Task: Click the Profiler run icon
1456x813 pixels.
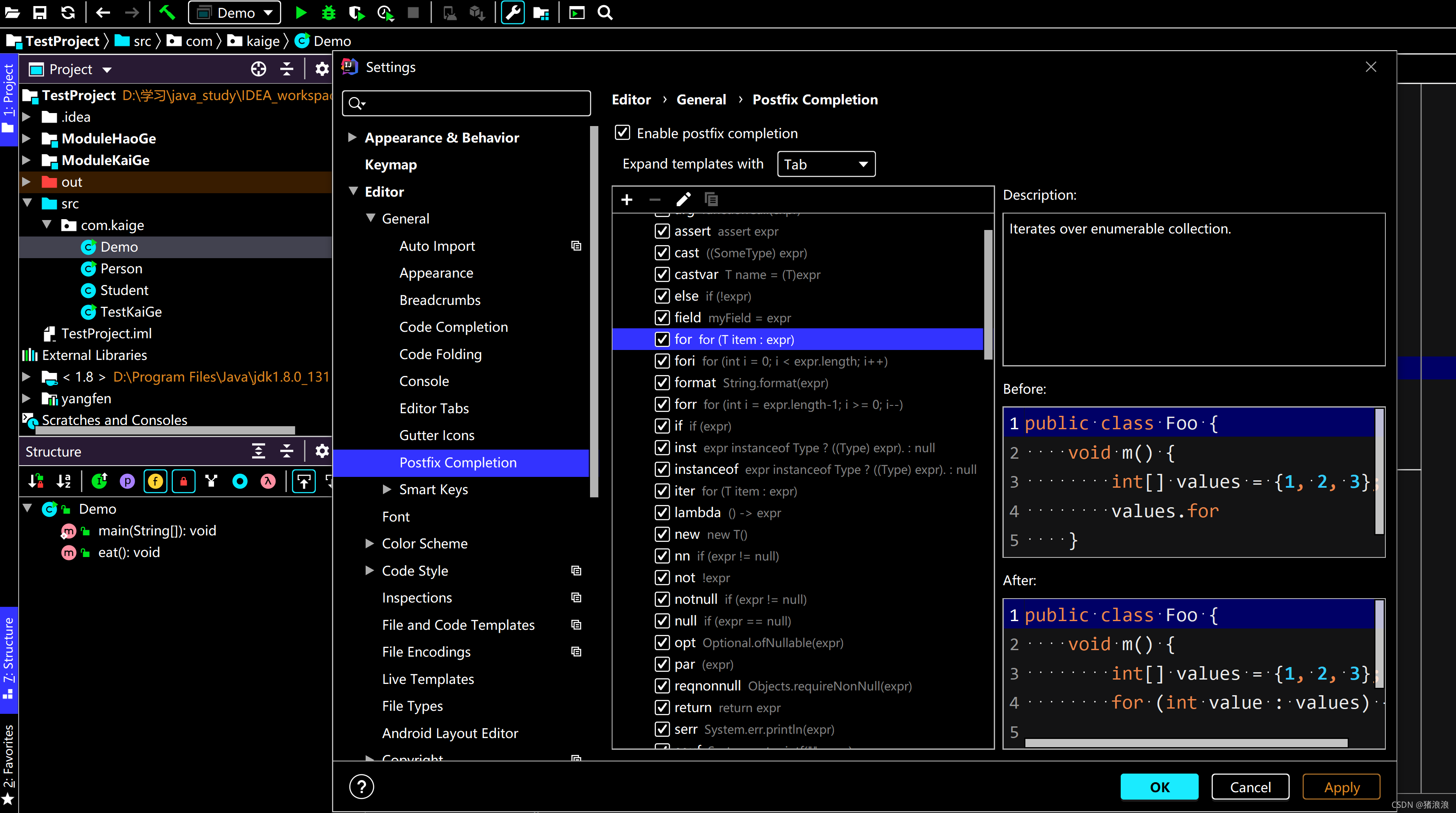Action: (386, 13)
